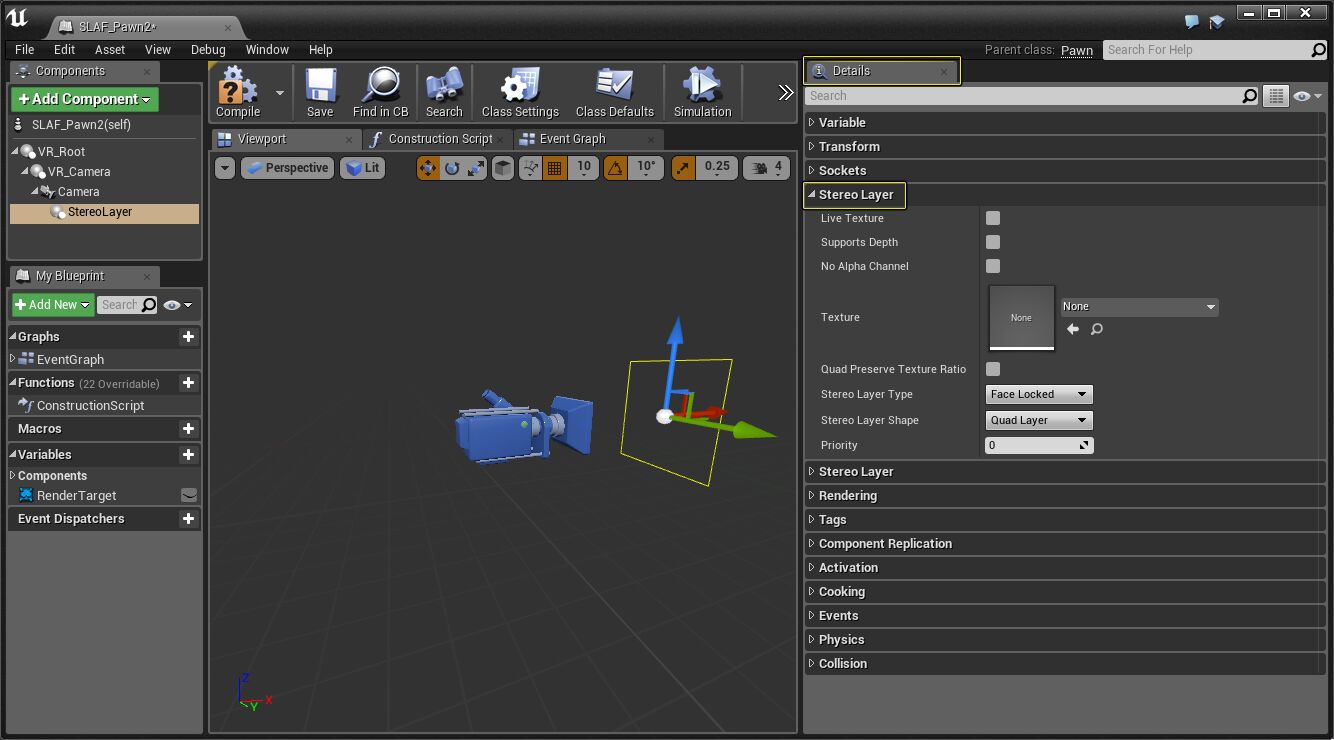The height and width of the screenshot is (740, 1334).
Task: Select the rotation tool in the viewport toolbar
Action: [x=450, y=168]
